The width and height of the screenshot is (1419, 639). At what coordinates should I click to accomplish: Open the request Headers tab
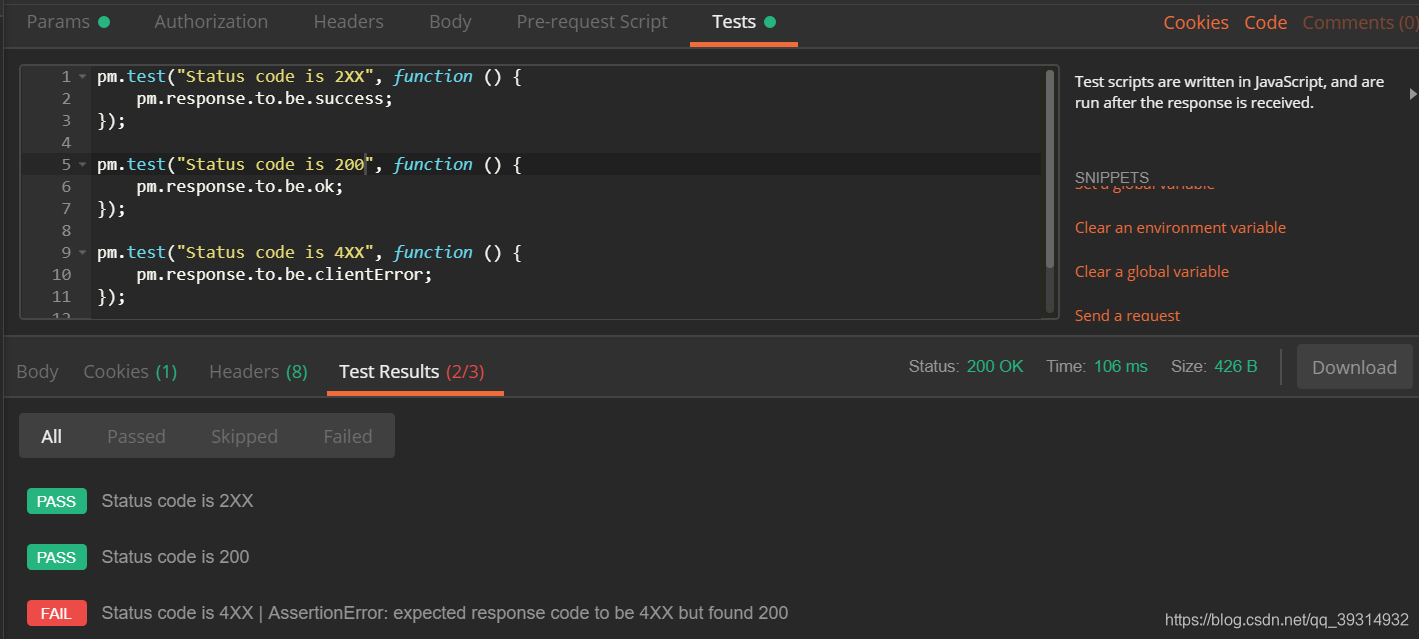(x=348, y=22)
